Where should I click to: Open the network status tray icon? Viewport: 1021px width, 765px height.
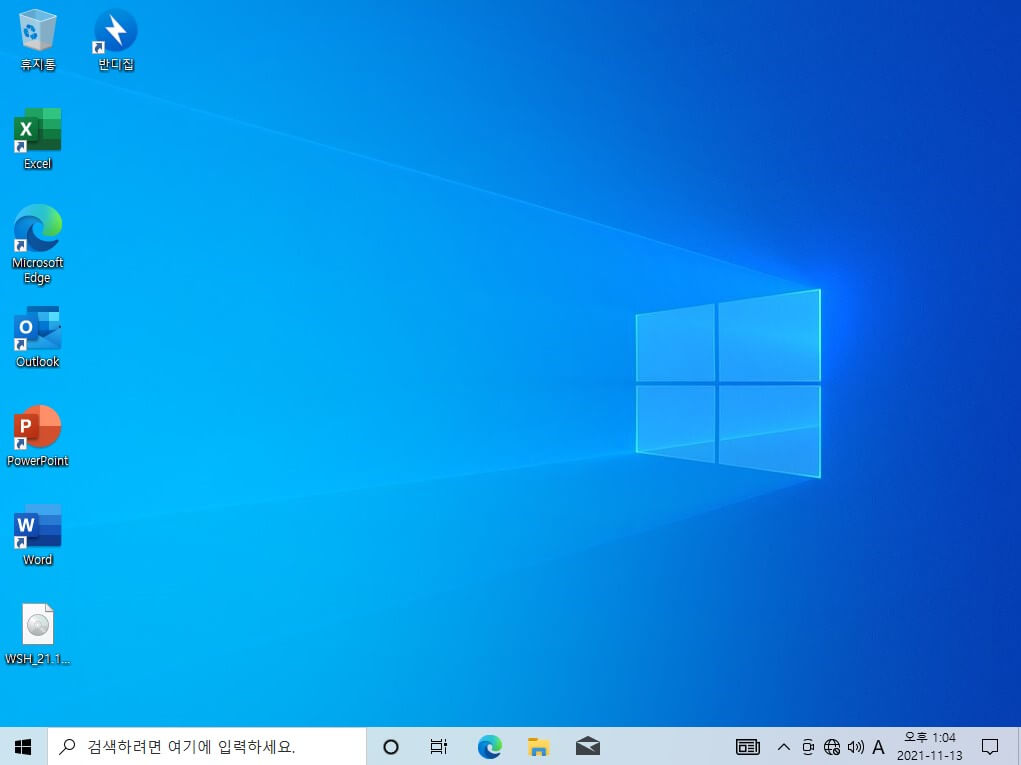pos(832,747)
